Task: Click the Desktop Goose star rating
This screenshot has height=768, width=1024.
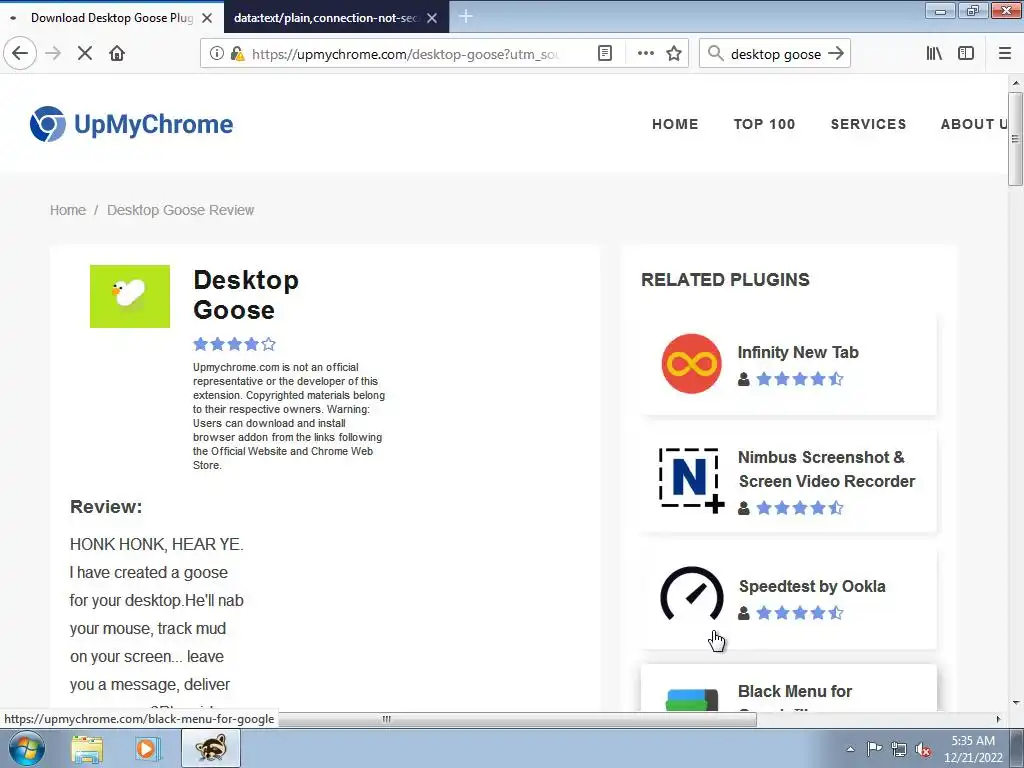Action: (234, 344)
